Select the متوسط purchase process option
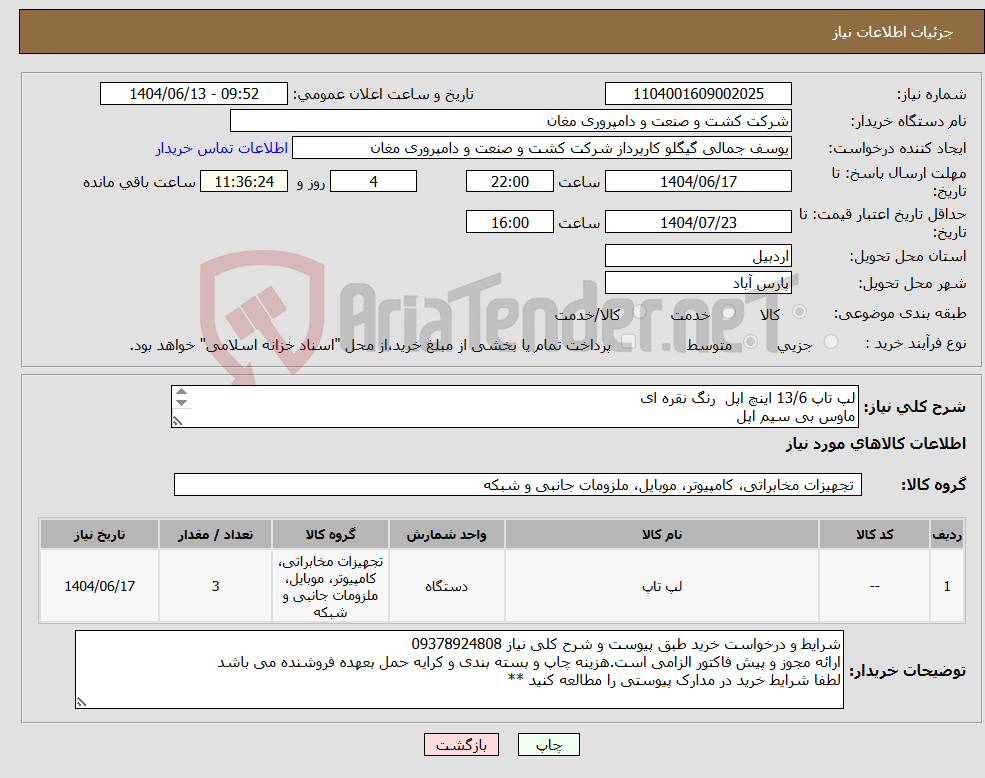This screenshot has width=985, height=778. click(749, 342)
